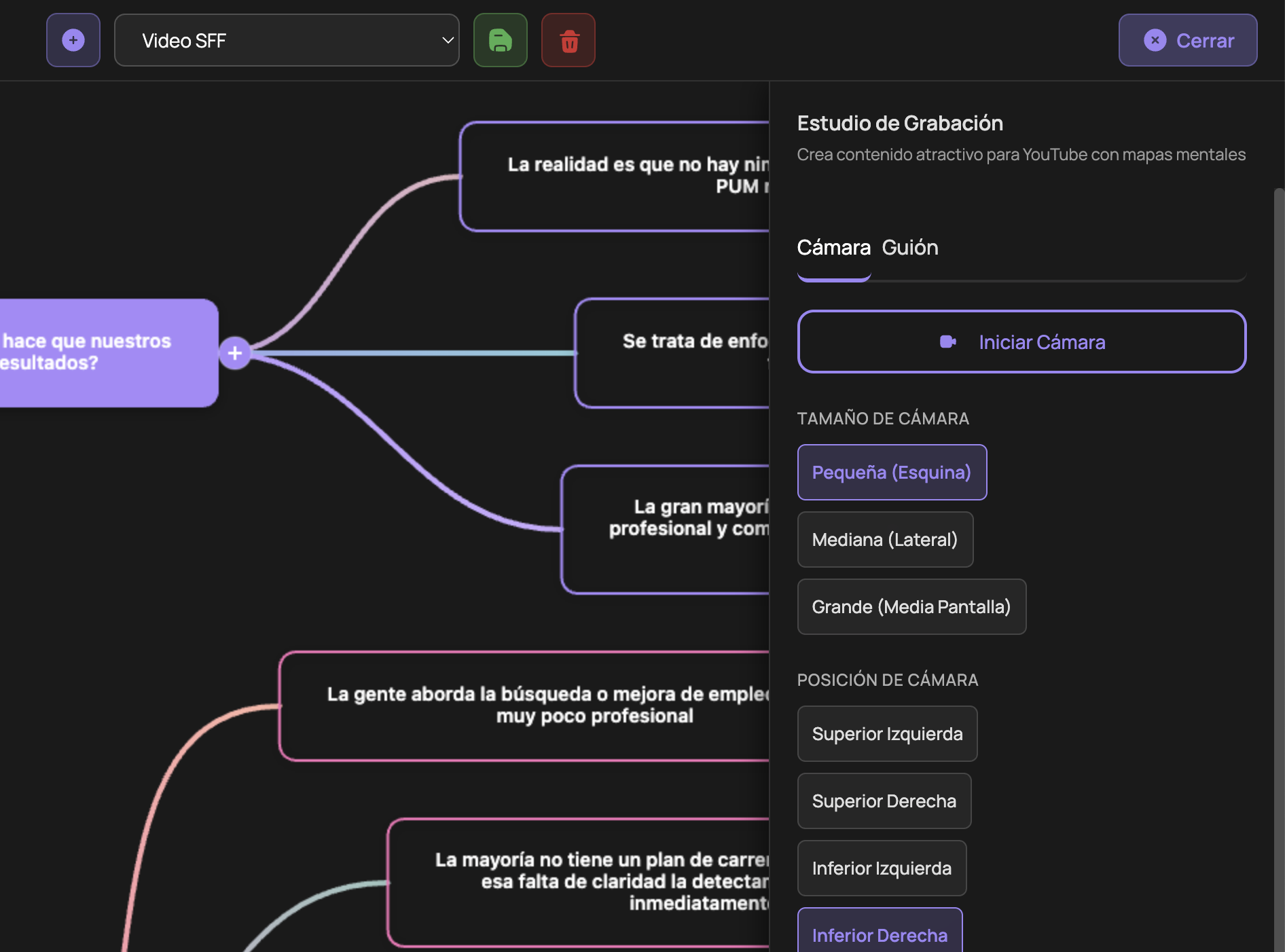The width and height of the screenshot is (1285, 952).
Task: Close the recording studio with Cerrar
Action: (1188, 40)
